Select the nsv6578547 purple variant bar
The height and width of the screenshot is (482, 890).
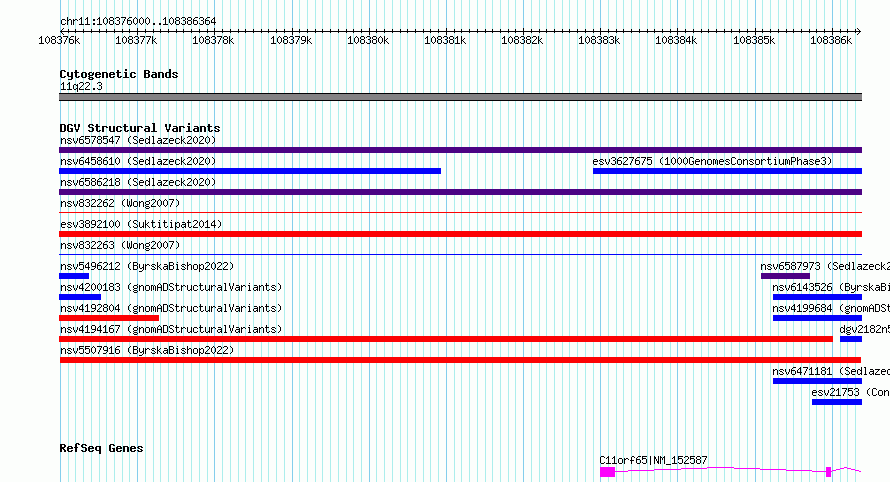(x=460, y=150)
